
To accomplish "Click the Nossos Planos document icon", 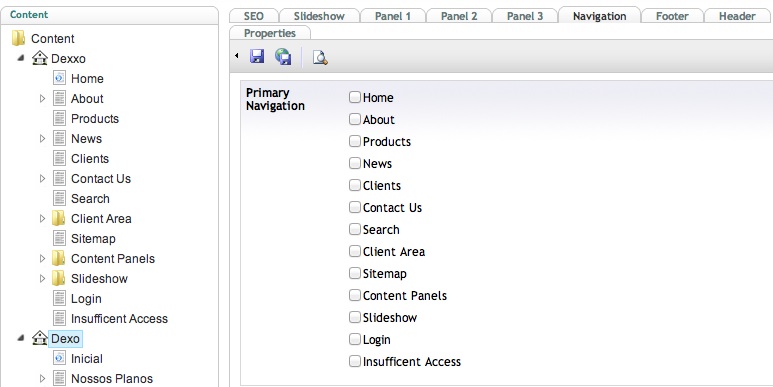I will pyautogui.click(x=60, y=378).
